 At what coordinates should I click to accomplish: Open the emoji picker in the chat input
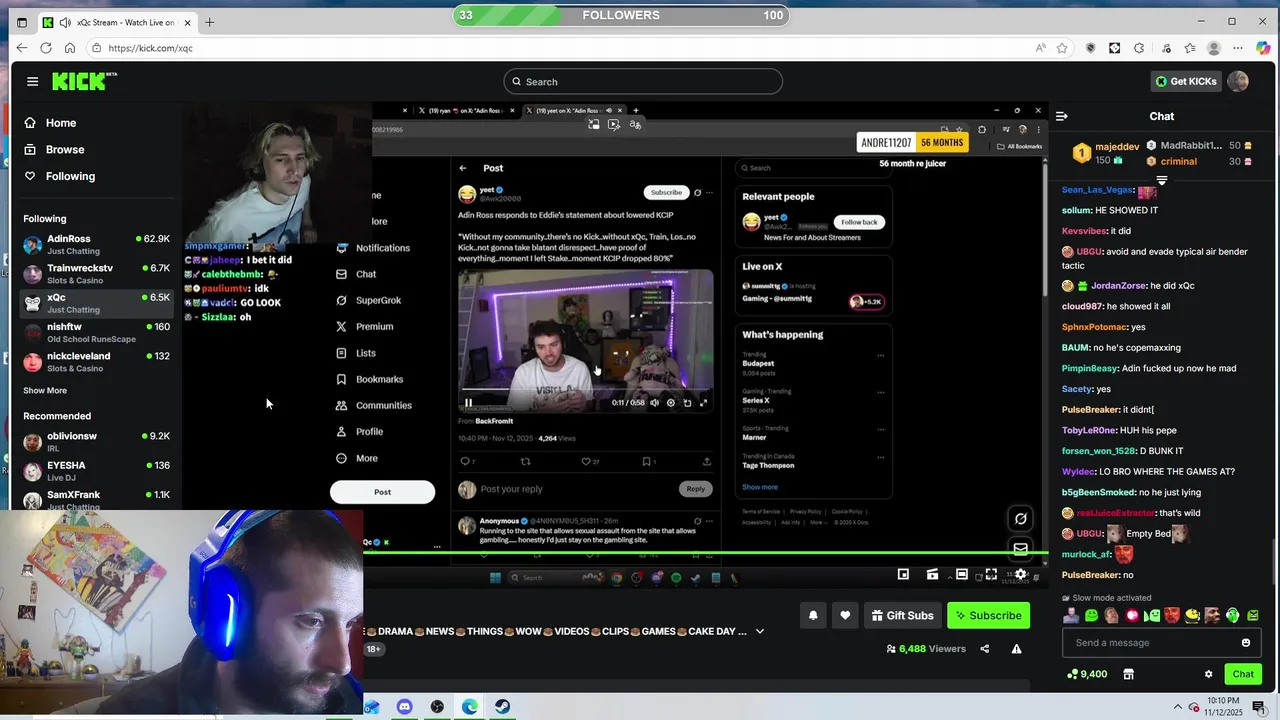point(1245,643)
